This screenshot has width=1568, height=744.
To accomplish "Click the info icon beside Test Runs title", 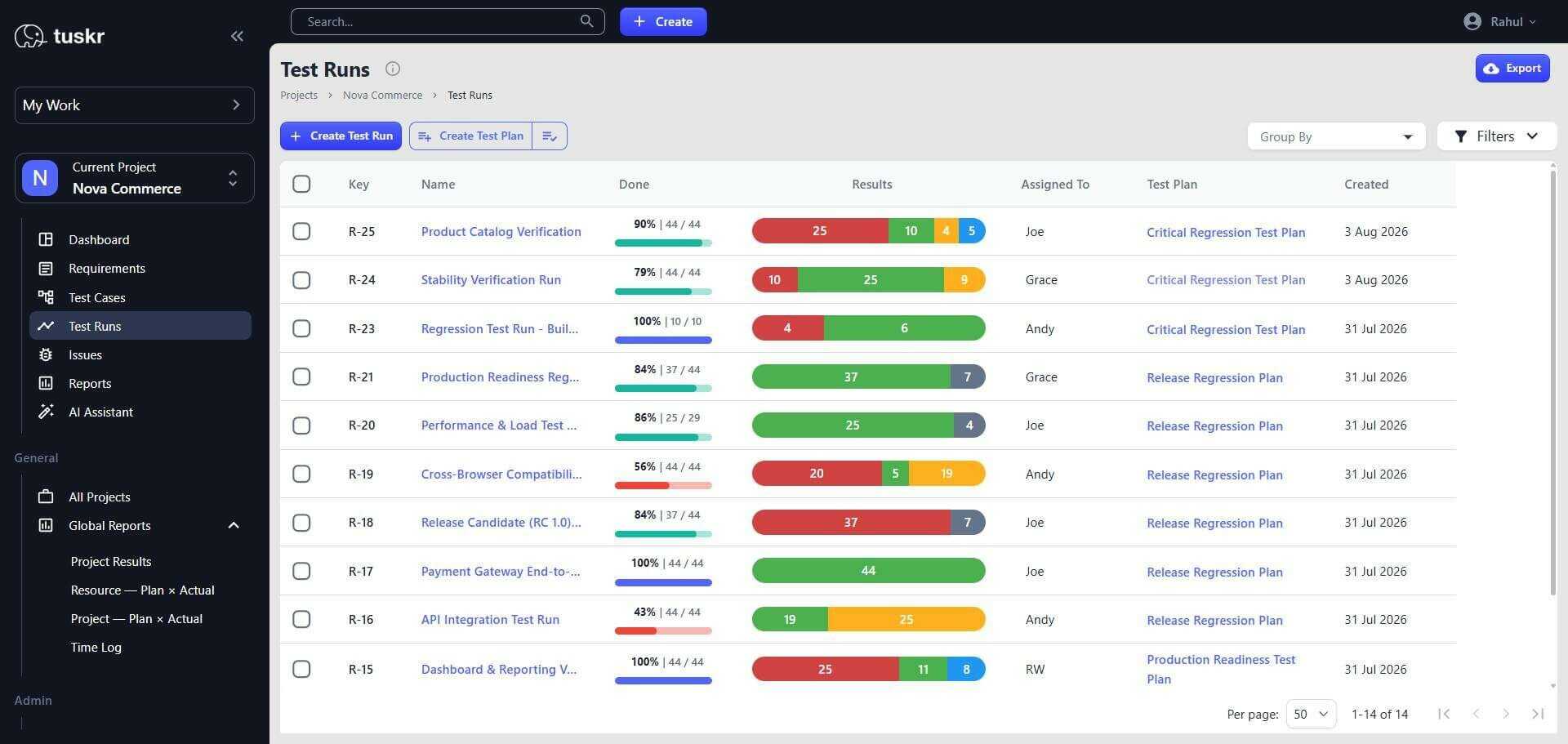I will 393,69.
